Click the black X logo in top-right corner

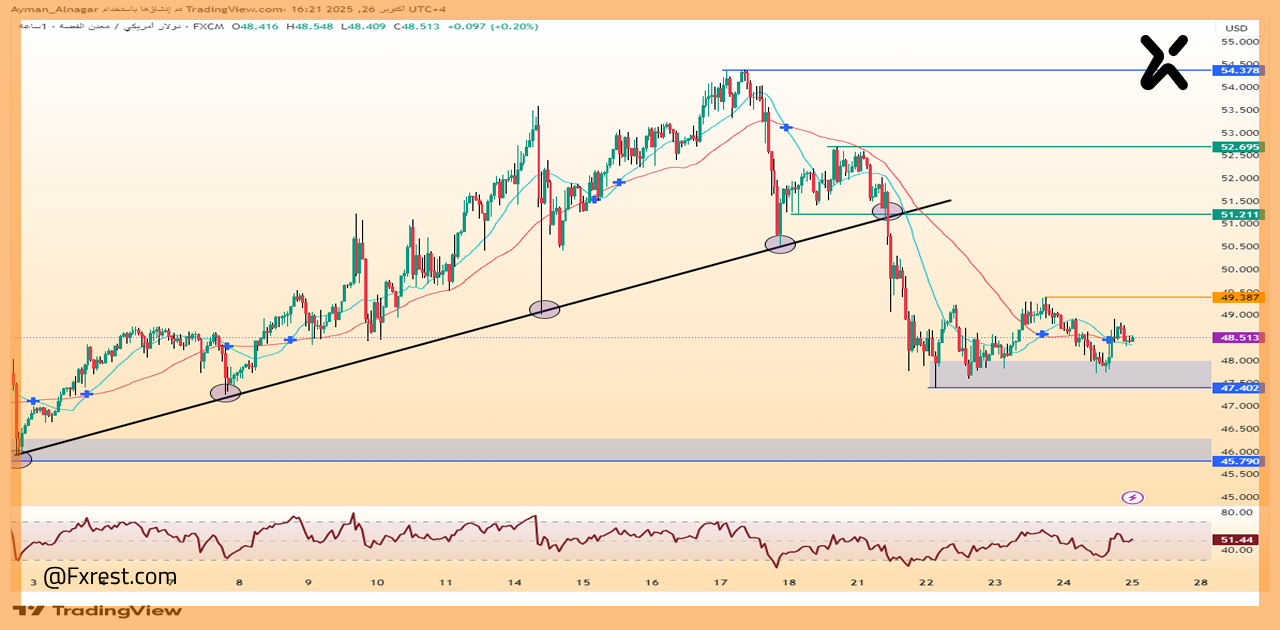1164,62
